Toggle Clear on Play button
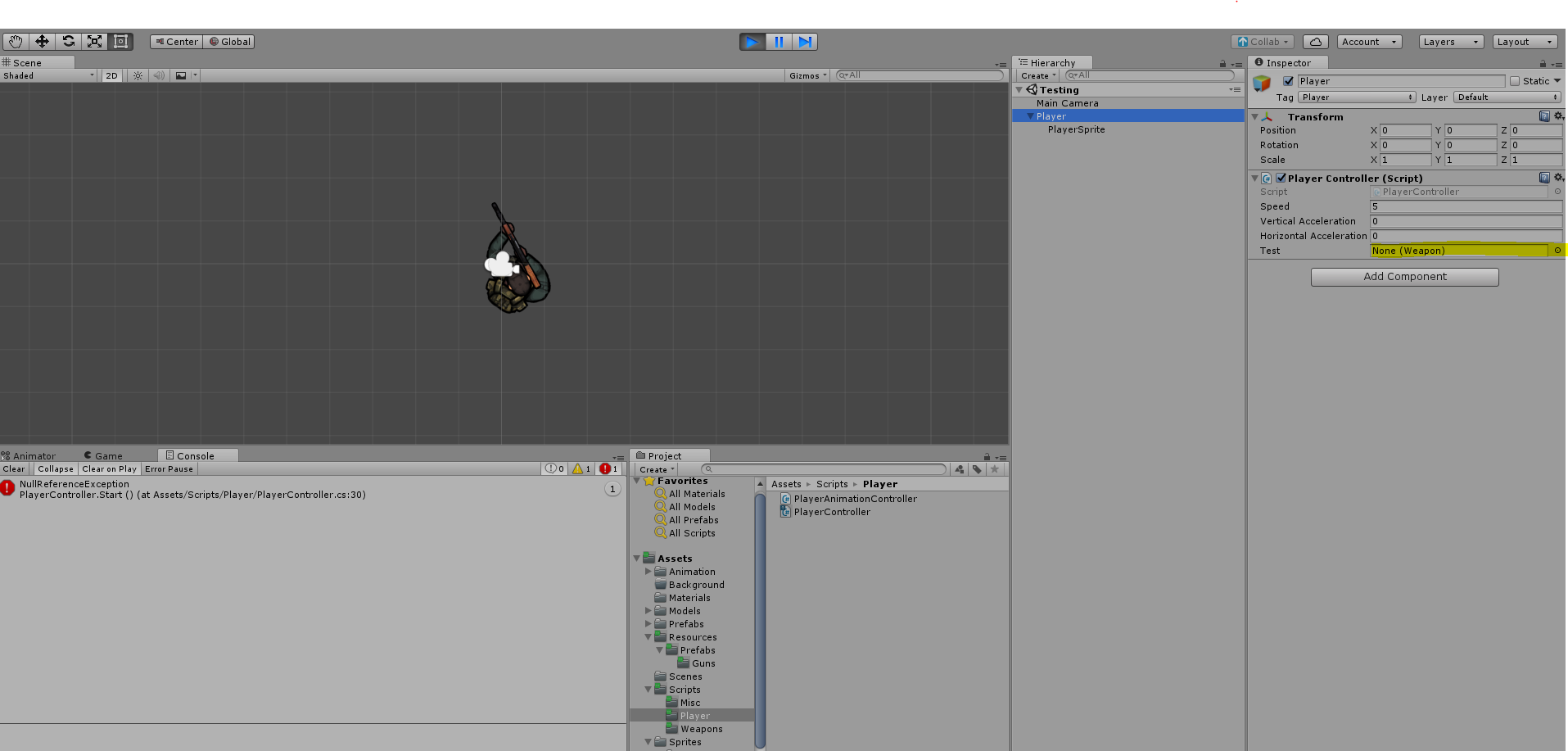1568x751 pixels. click(x=109, y=469)
